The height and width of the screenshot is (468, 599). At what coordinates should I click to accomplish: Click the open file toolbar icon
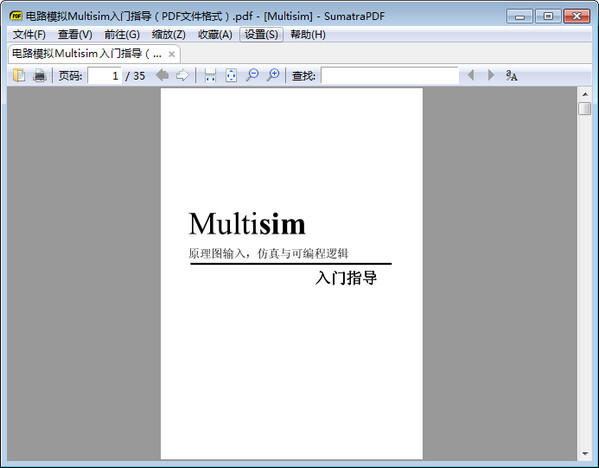(x=19, y=75)
